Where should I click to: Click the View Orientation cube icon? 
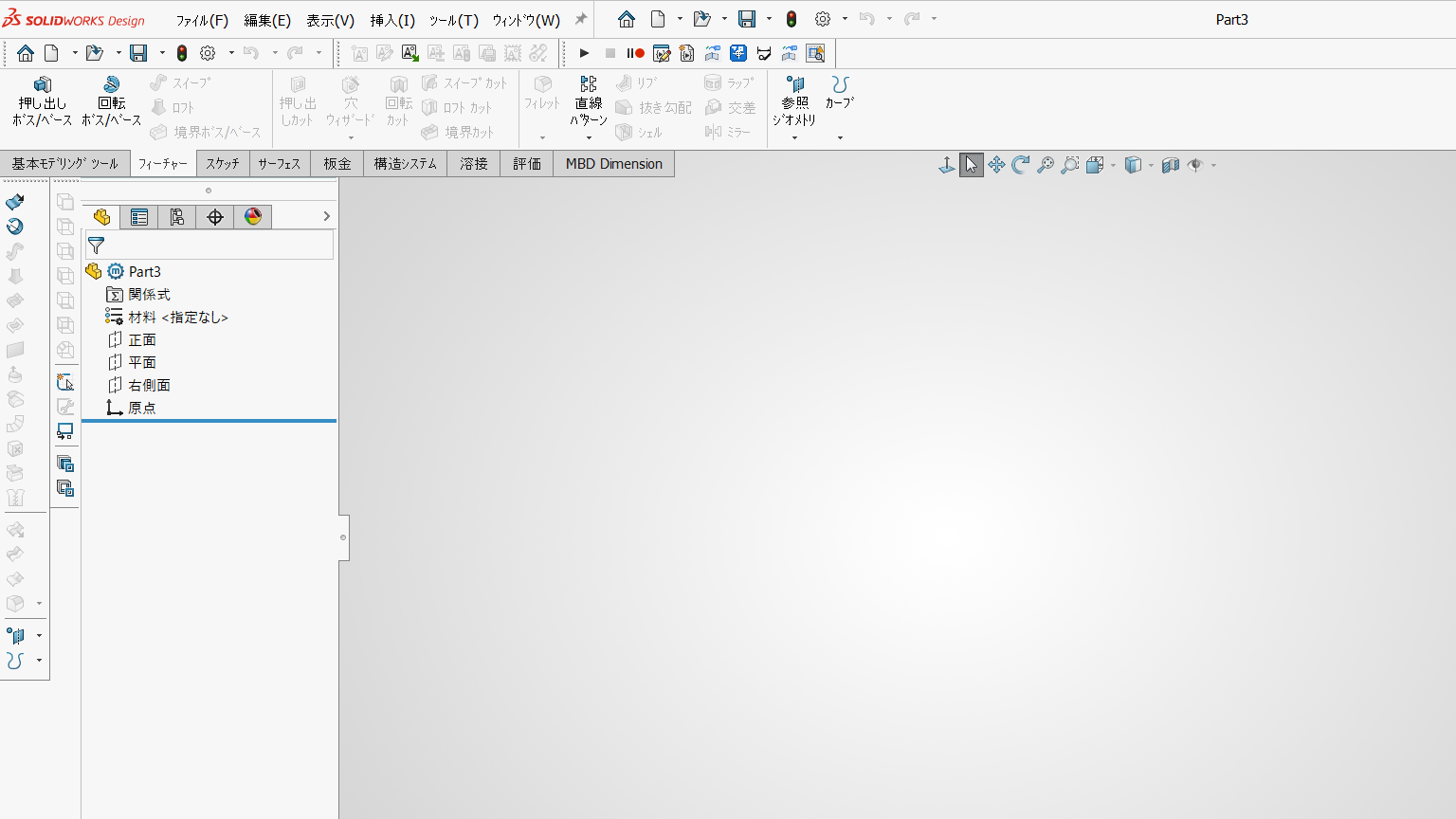pos(1095,165)
